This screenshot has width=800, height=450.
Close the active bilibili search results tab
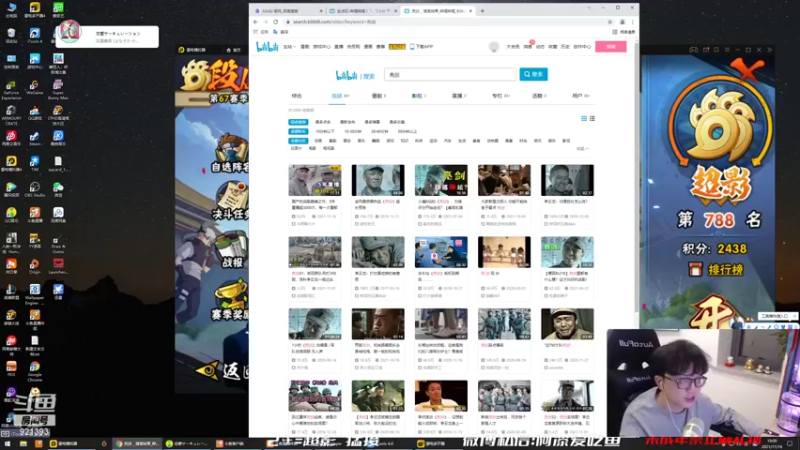point(470,11)
